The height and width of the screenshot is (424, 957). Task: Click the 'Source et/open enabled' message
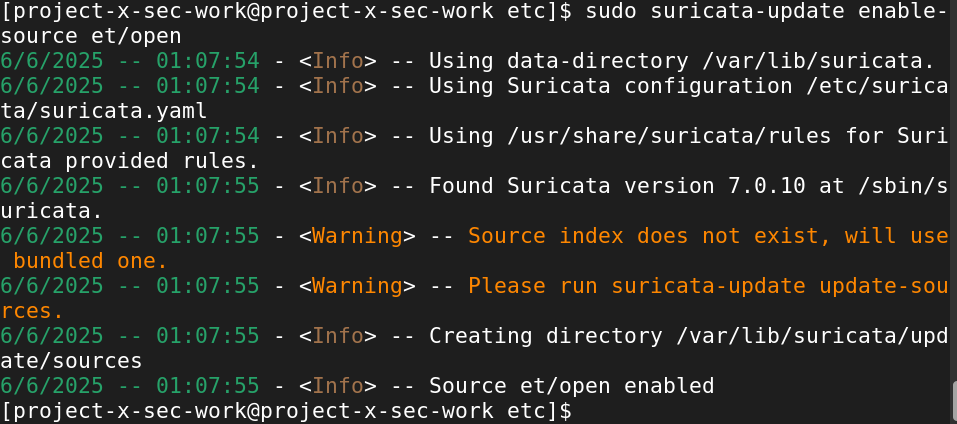(x=571, y=386)
